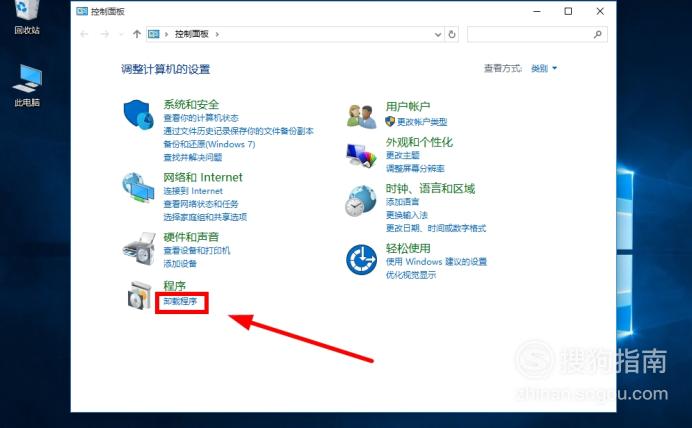Maximize the 控制面板 window
Image resolution: width=692 pixels, height=428 pixels.
[x=568, y=11]
